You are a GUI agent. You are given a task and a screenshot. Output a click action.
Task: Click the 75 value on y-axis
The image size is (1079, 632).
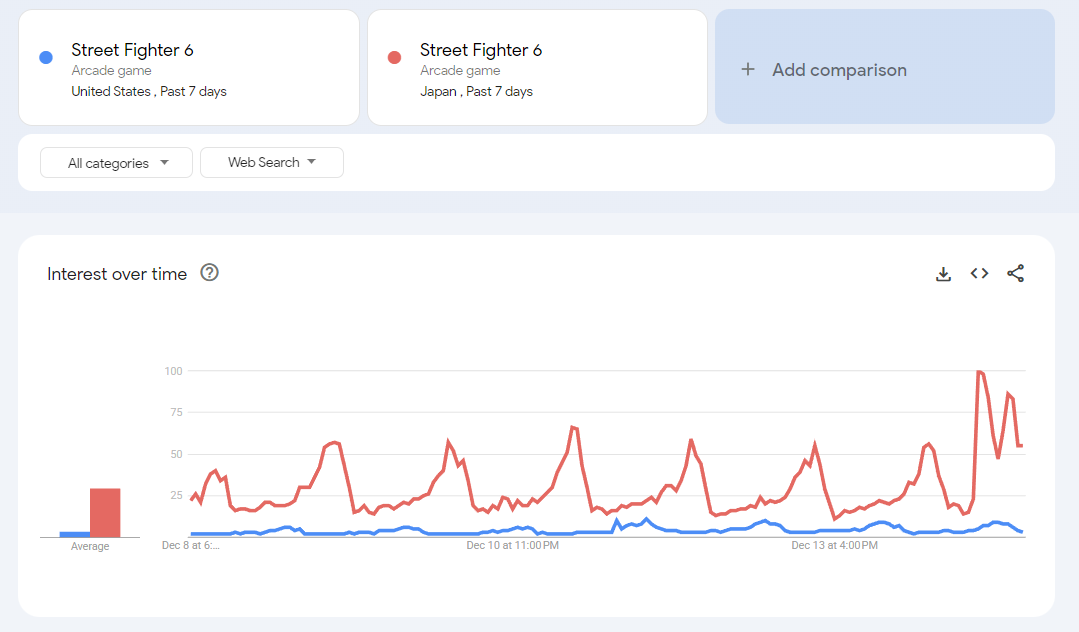(x=176, y=412)
